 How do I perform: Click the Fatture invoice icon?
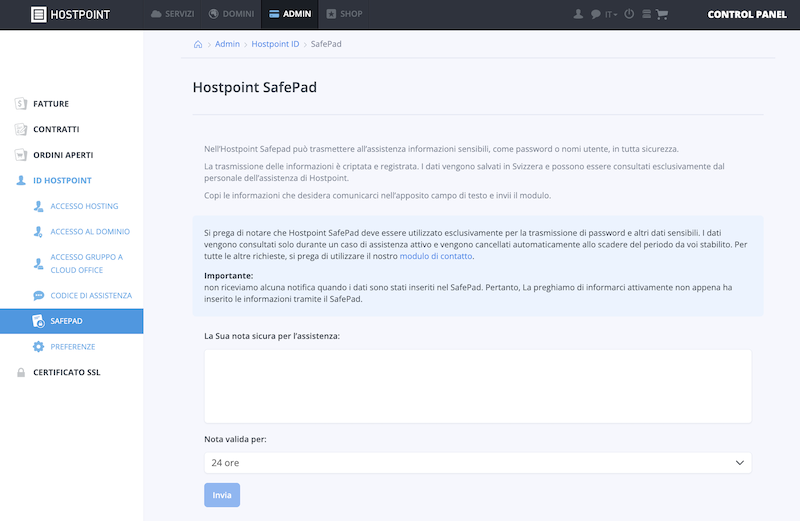pos(20,104)
